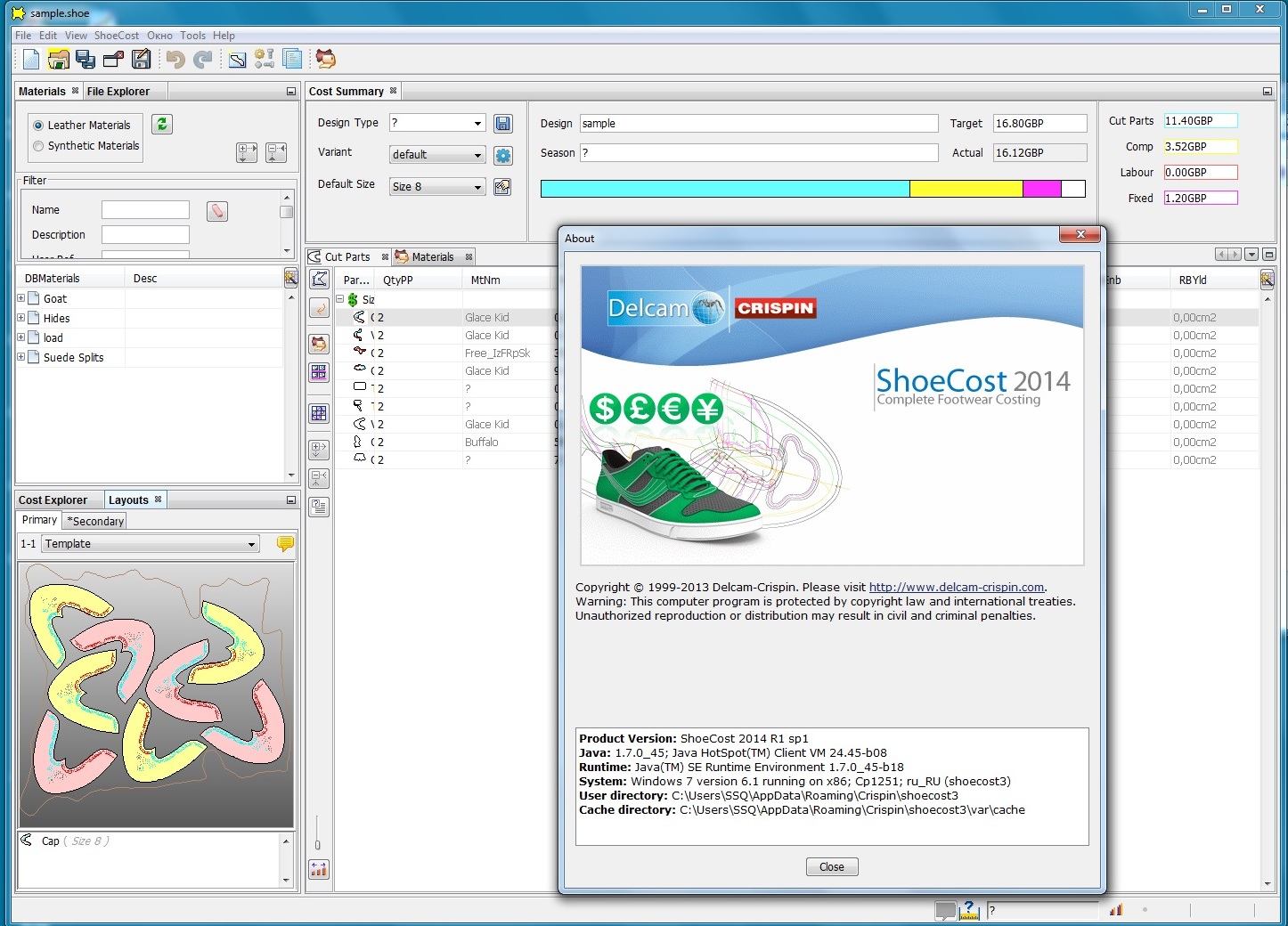This screenshot has width=1288, height=926.
Task: Clear the filter with eraser icon
Action: click(217, 211)
